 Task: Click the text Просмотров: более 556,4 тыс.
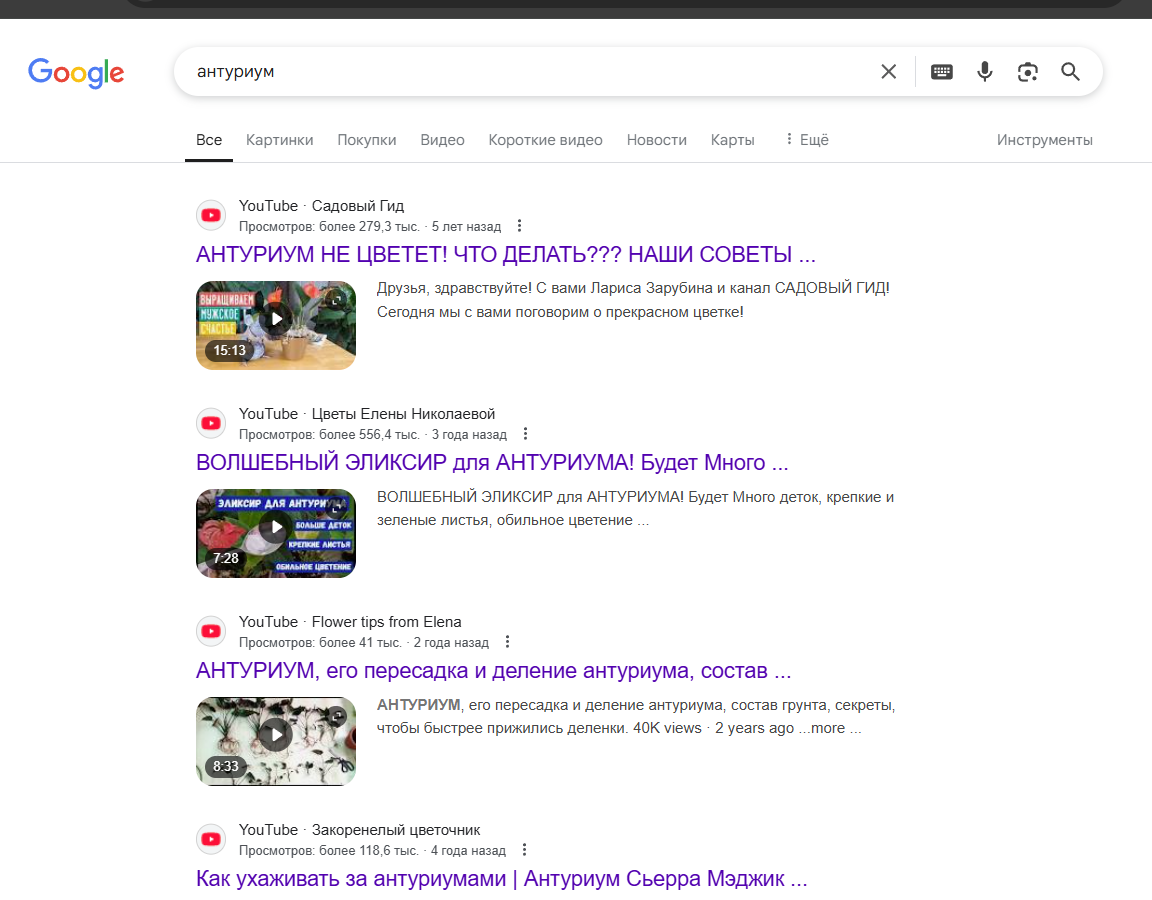click(329, 434)
